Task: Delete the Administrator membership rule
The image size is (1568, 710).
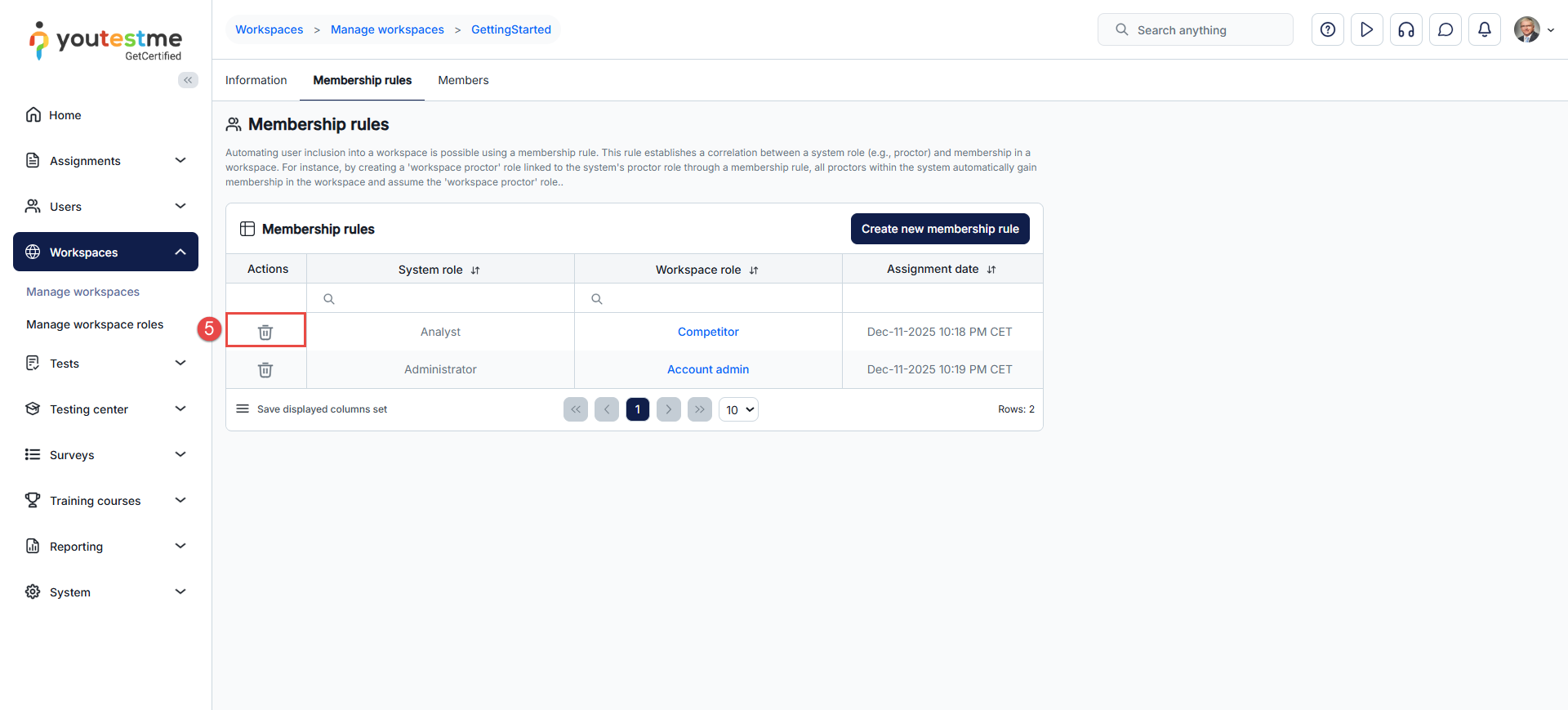Action: pyautogui.click(x=265, y=370)
